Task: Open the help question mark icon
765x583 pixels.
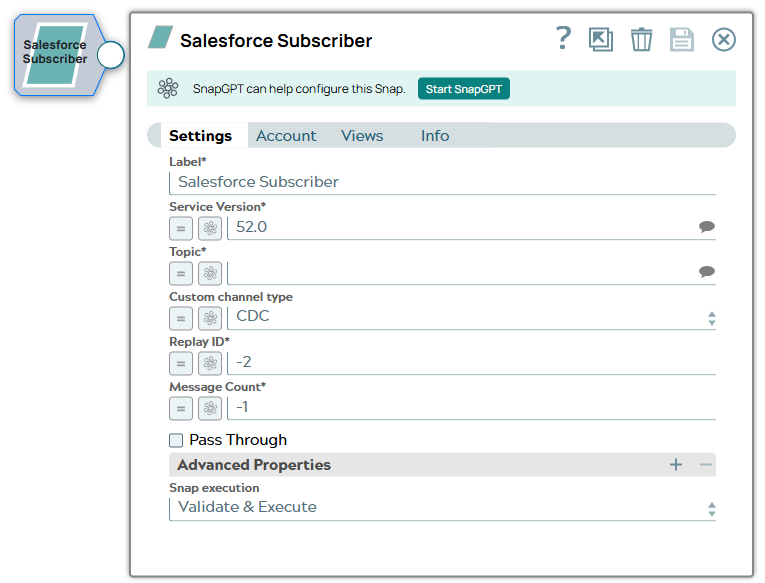Action: click(x=564, y=39)
